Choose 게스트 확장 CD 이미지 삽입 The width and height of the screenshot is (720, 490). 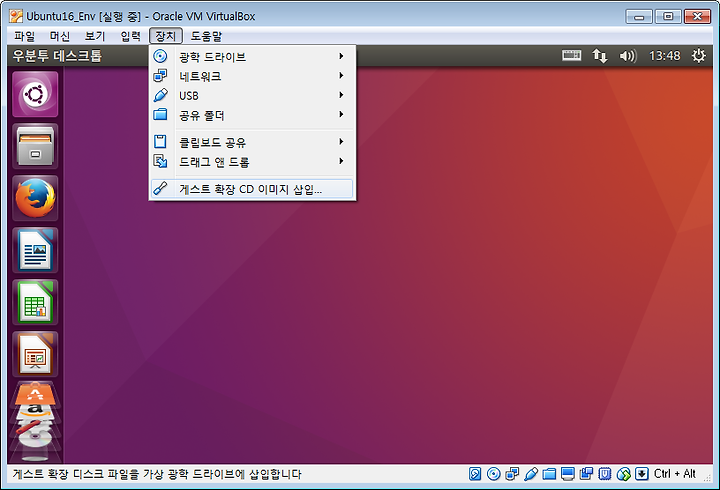click(253, 189)
